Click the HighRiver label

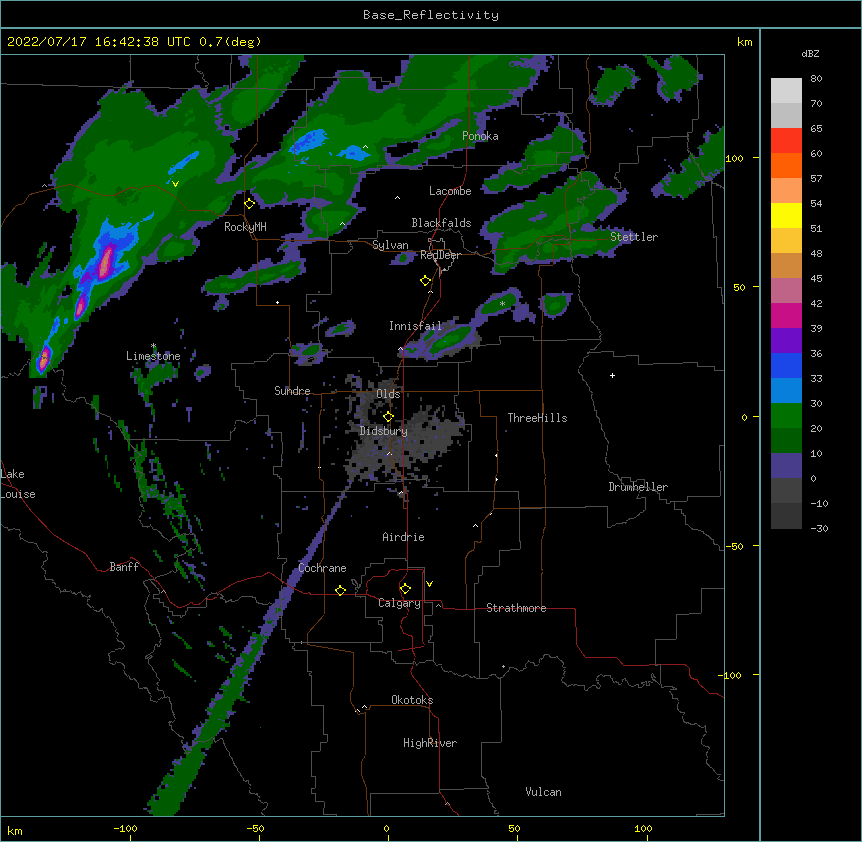click(x=430, y=743)
